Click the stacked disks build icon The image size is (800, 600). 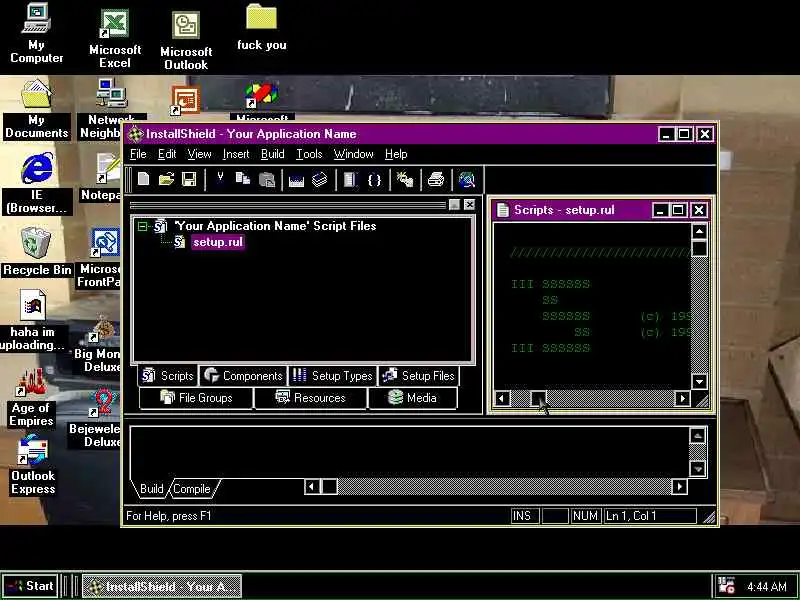(319, 180)
